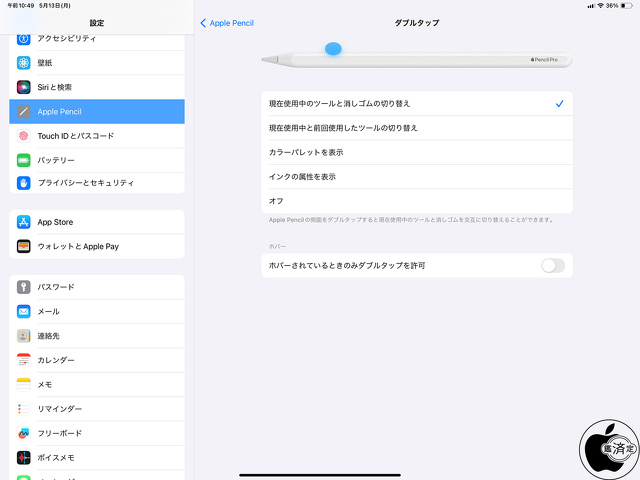Viewport: 640px width, 480px height.
Task: Open リマインダー settings row
Action: (x=97, y=409)
